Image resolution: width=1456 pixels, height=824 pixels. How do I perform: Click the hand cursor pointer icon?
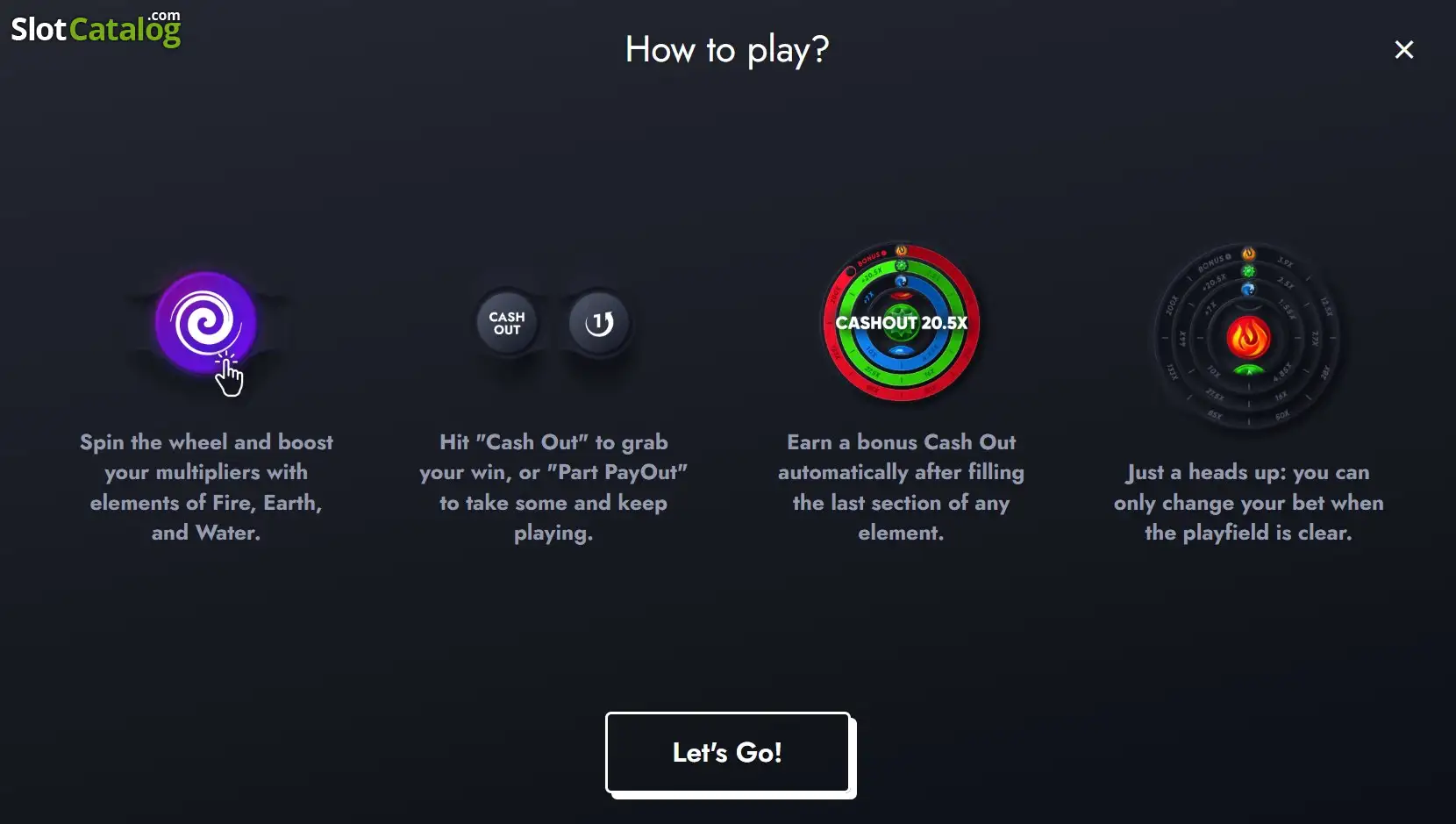(x=229, y=377)
